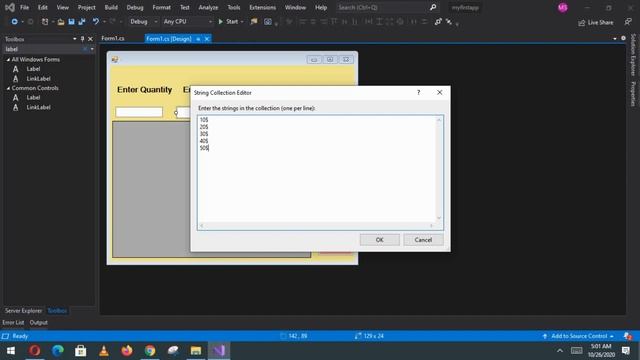Screen dimensions: 640x360
Task: Open the Add to Source Control dropdown
Action: tap(612, 336)
